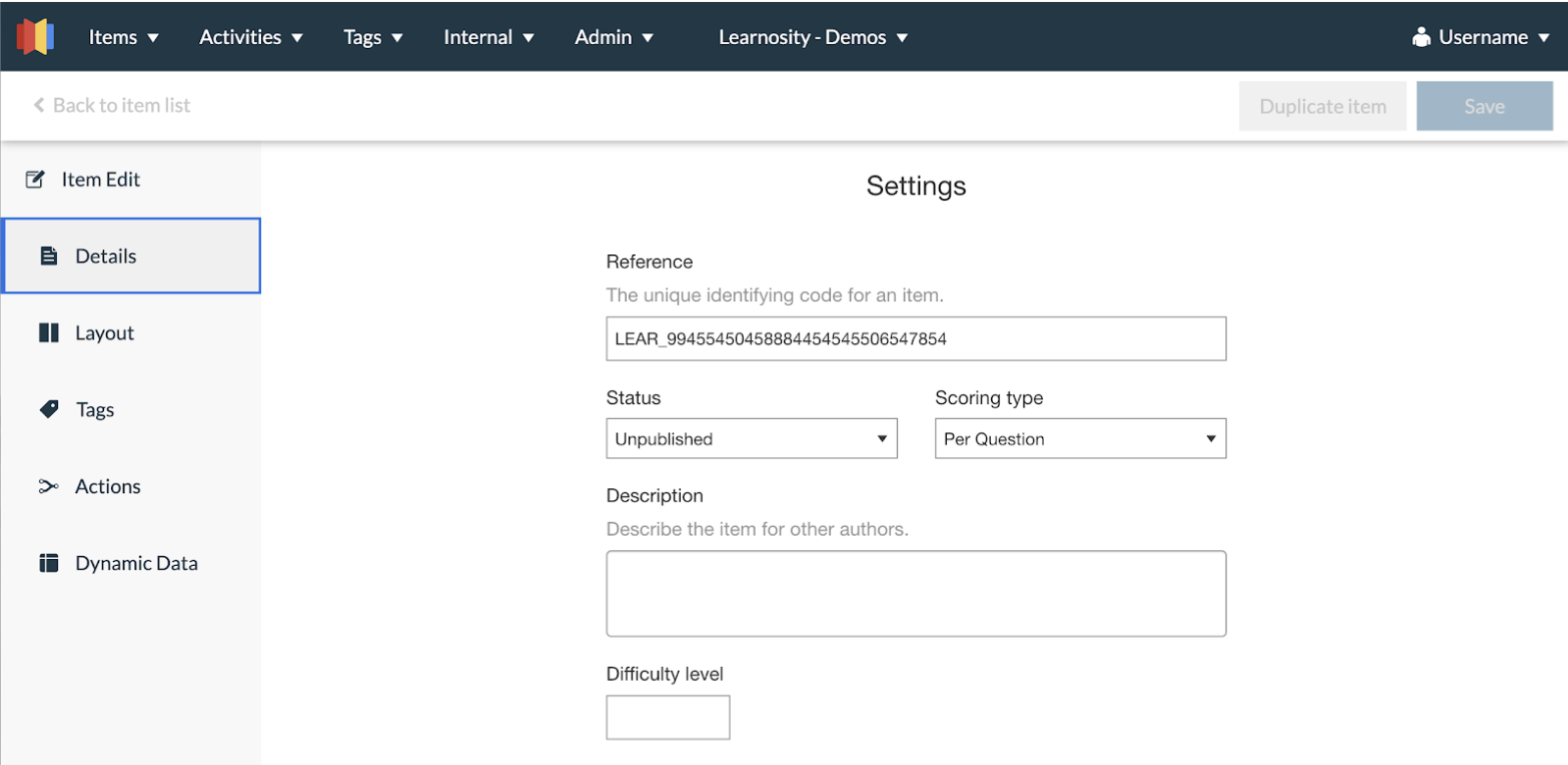The image size is (1568, 765).
Task: Expand the Learnosity - Demos dropdown
Action: [x=812, y=37]
